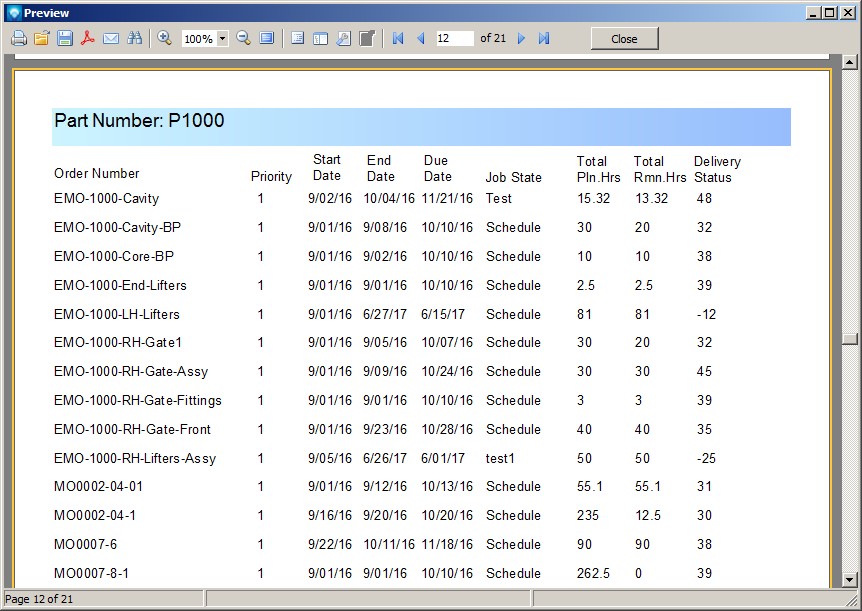Jump to the last page
The width and height of the screenshot is (862, 611).
(544, 38)
